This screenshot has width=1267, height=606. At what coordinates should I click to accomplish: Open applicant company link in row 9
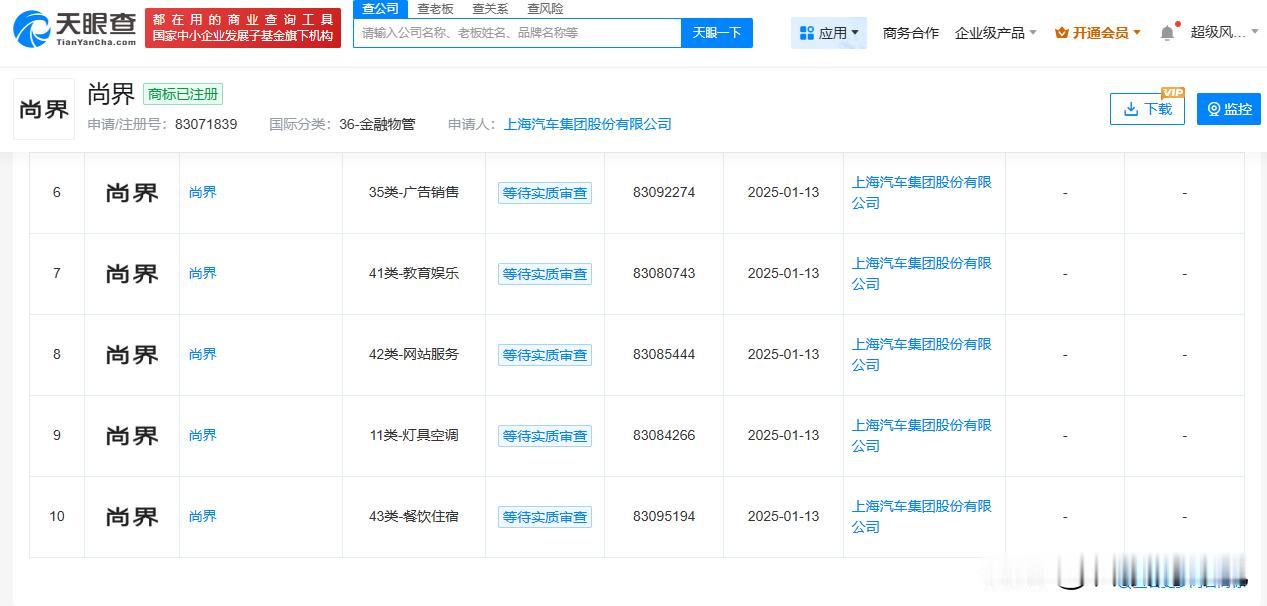[922, 435]
